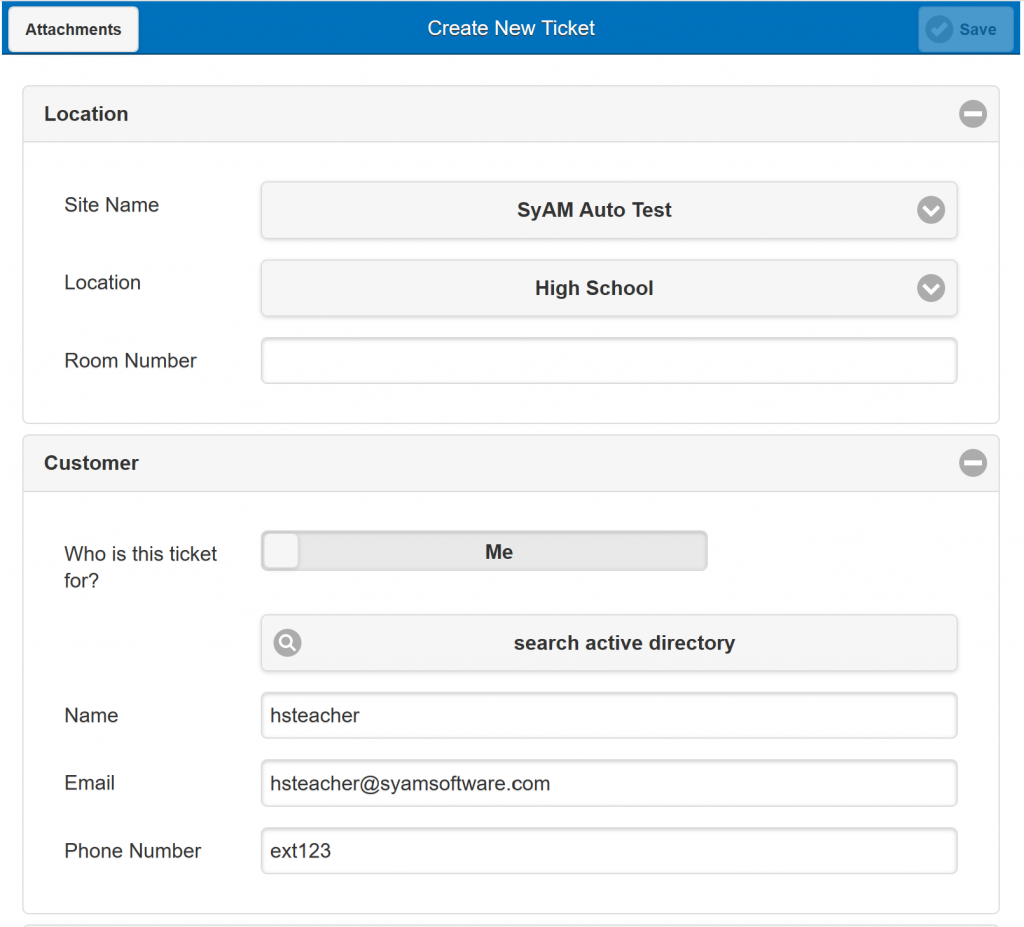Click the Phone Number field with ext123
The height and width of the screenshot is (927, 1024).
click(608, 851)
